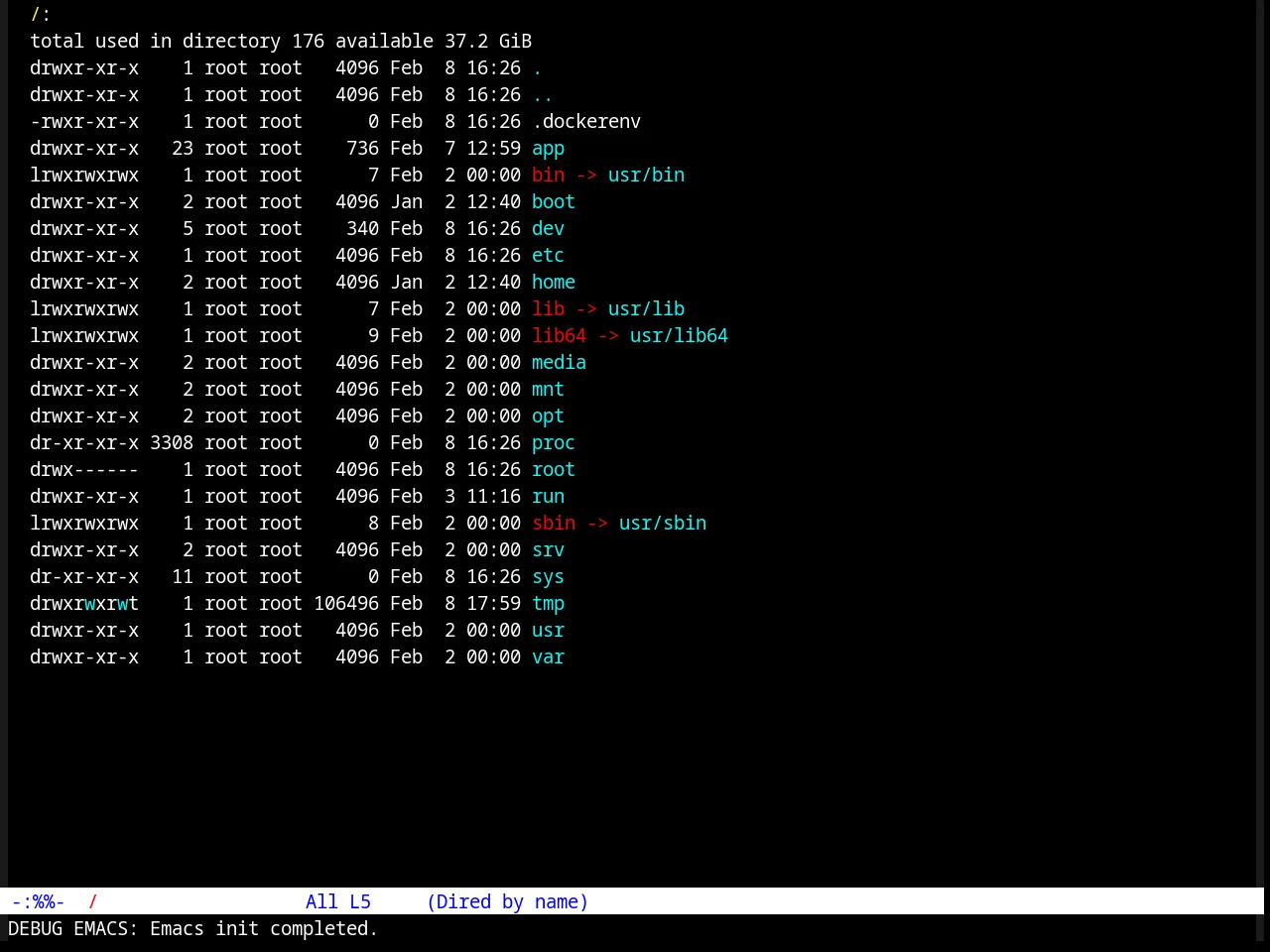This screenshot has width=1270, height=952.
Task: Click the L5 line number indicator
Action: (360, 901)
